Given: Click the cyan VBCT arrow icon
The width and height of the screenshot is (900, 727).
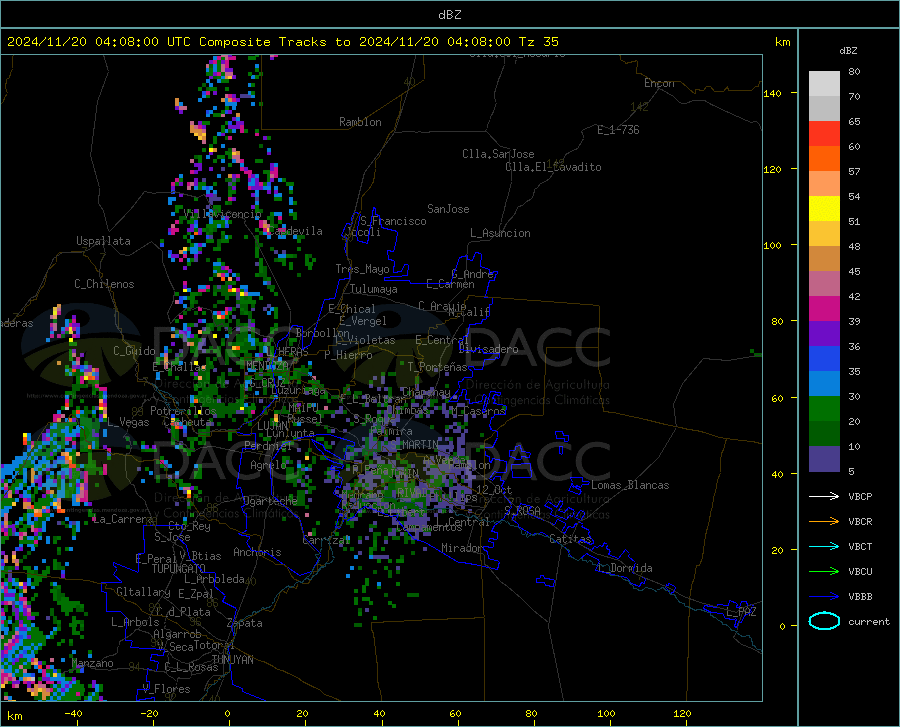Looking at the screenshot, I should 824,546.
